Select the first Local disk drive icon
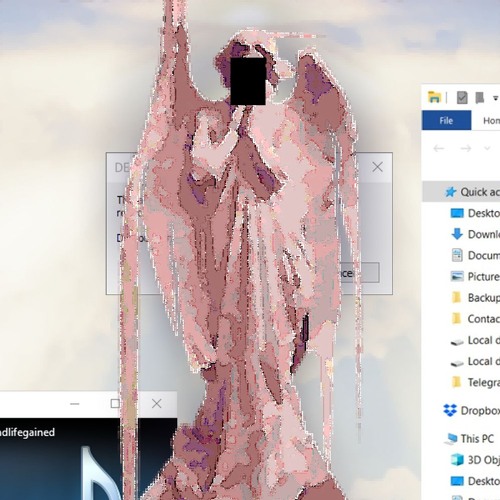Viewport: 500px width, 500px height. (x=457, y=342)
